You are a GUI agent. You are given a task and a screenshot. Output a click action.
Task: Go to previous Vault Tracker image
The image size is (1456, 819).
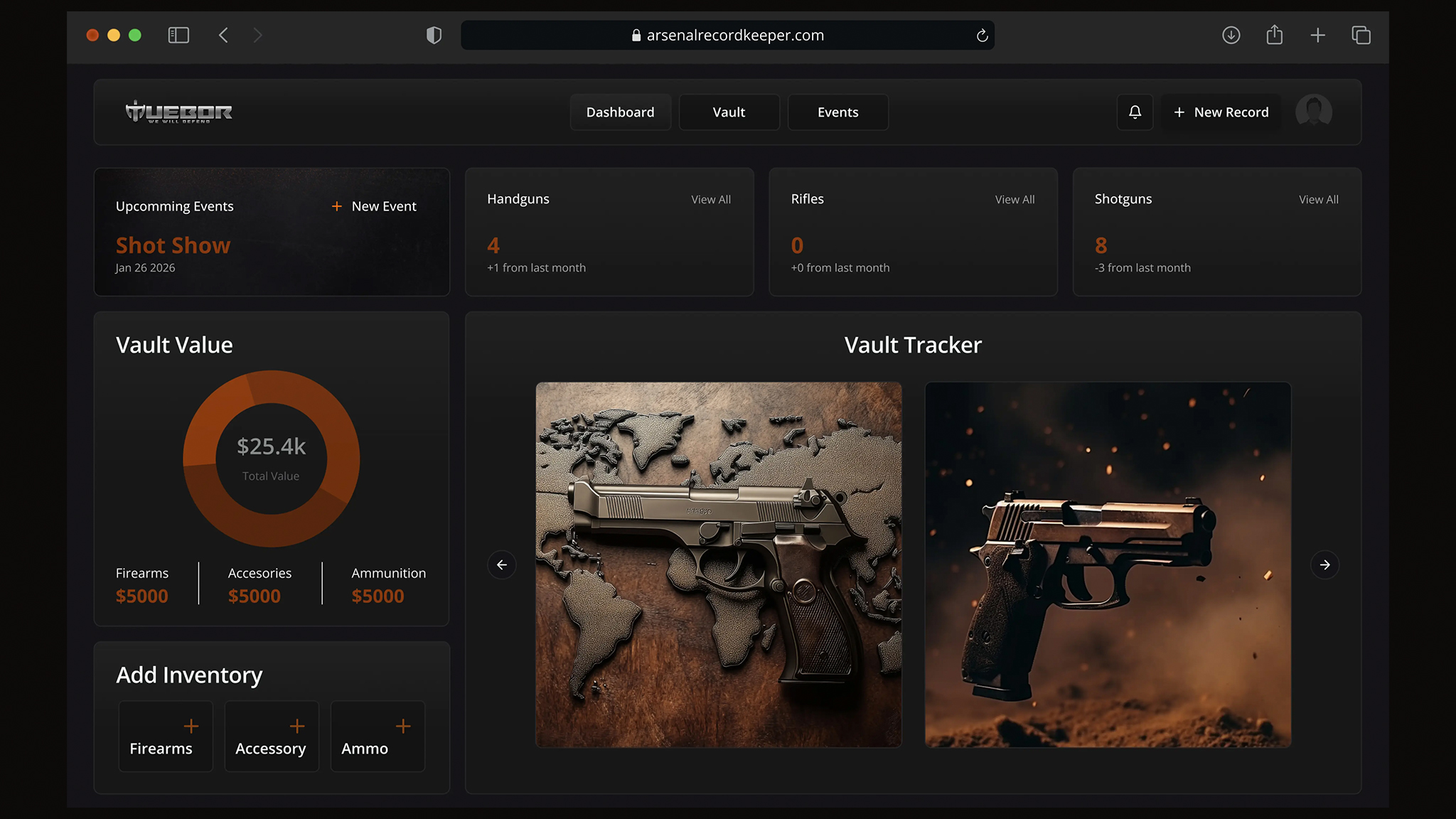click(x=502, y=564)
